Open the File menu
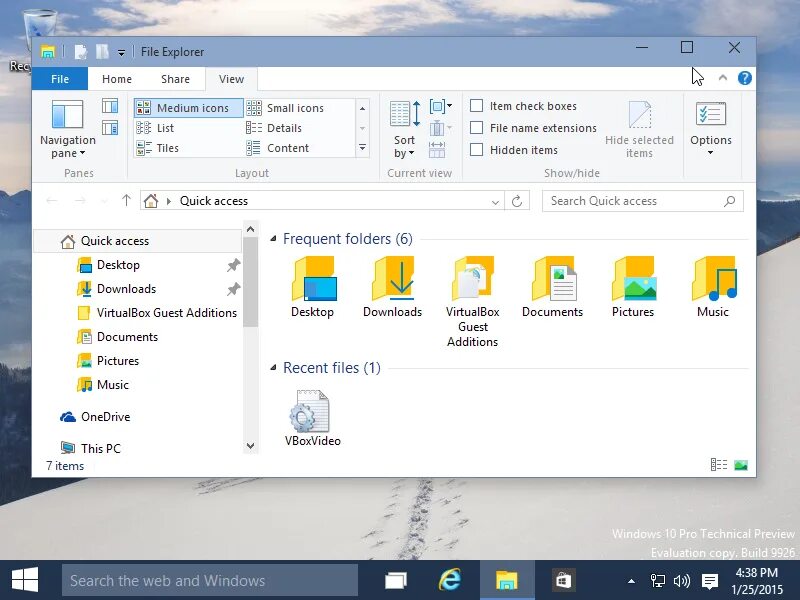The width and height of the screenshot is (800, 600). [60, 79]
